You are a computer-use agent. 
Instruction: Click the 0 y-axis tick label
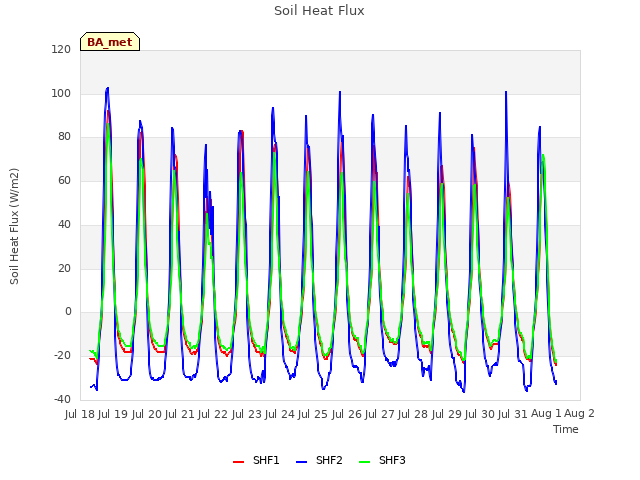(68, 312)
